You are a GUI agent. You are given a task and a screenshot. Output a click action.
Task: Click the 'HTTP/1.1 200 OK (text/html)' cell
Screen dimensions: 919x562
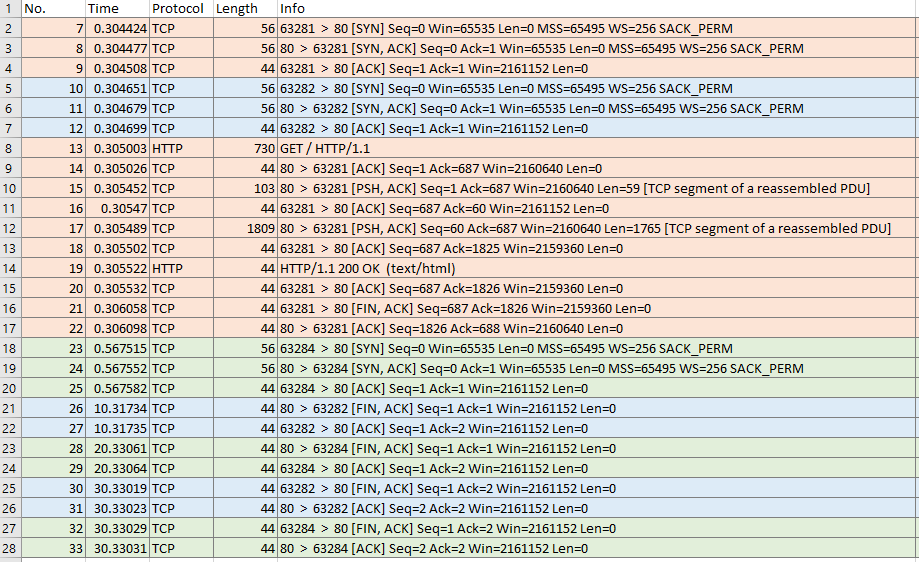tap(598, 268)
